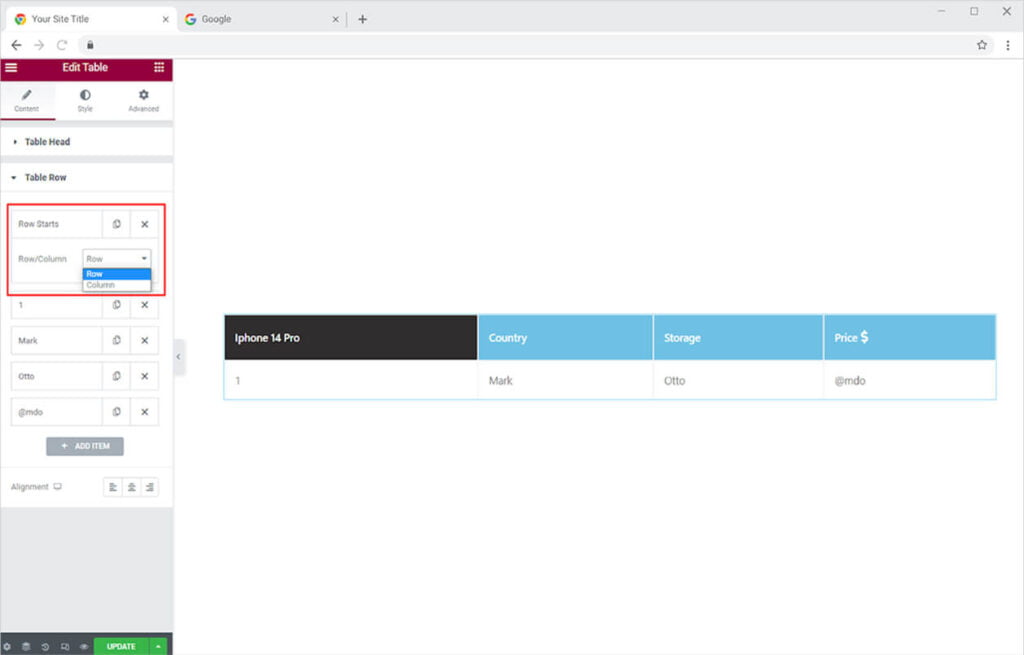Set alignment to left

pyautogui.click(x=113, y=487)
